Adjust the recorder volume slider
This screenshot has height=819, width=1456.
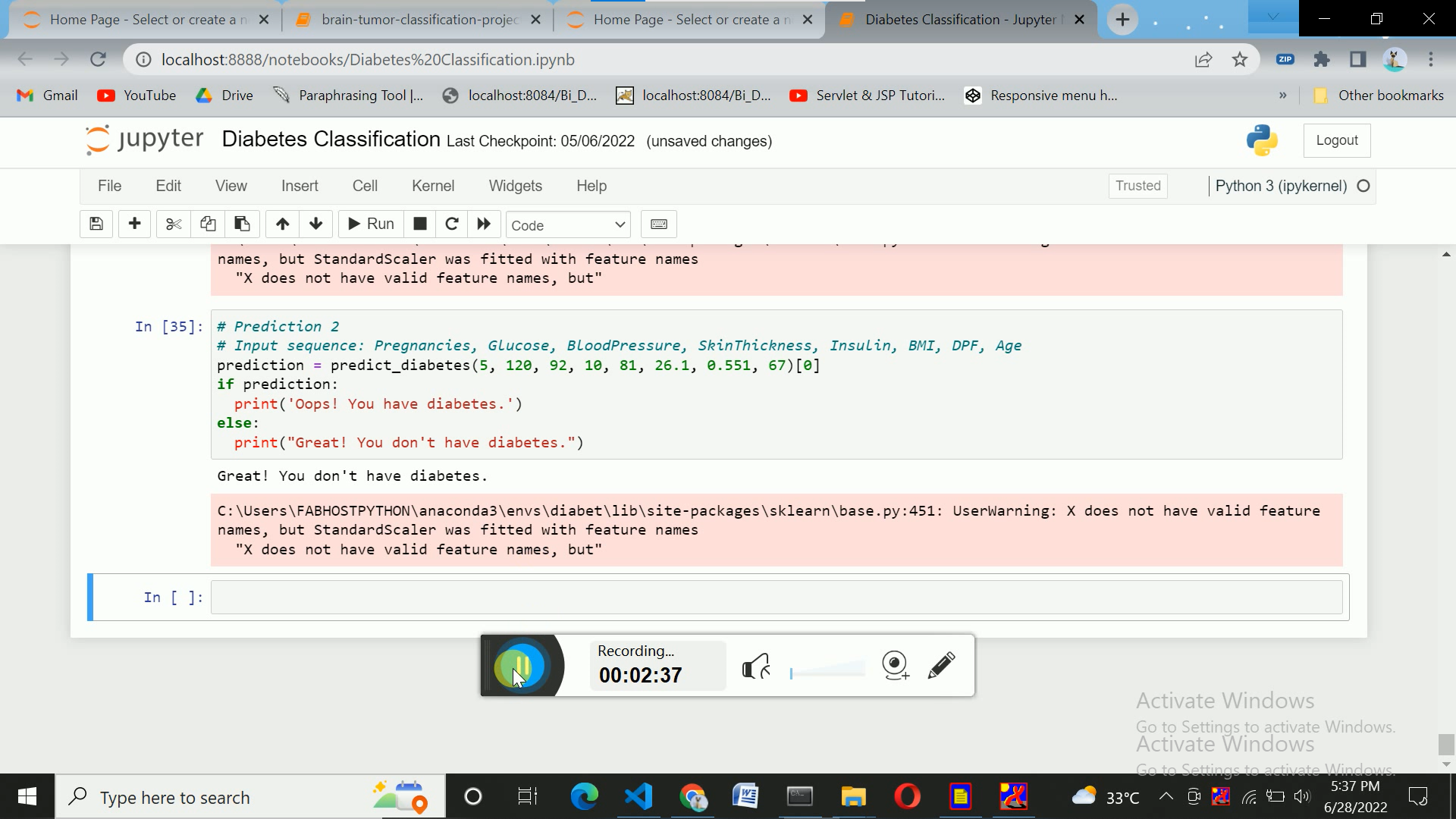(x=827, y=670)
